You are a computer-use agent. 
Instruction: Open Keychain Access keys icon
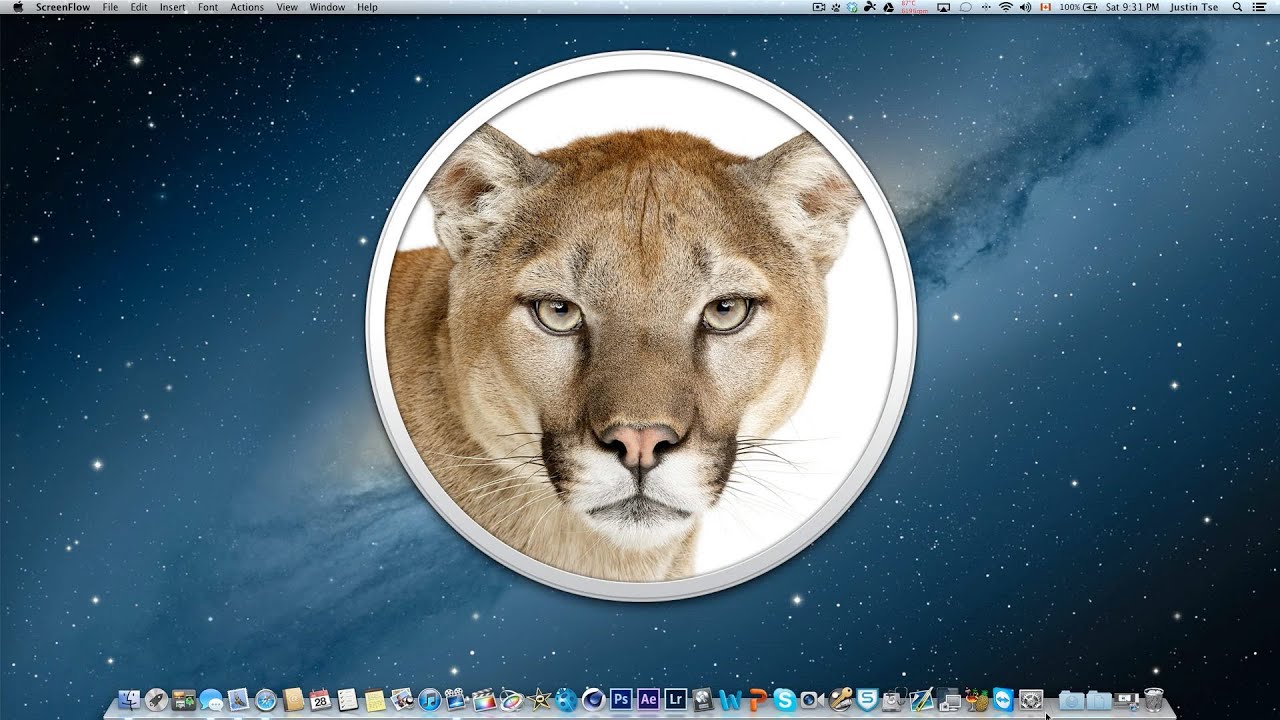pos(840,699)
